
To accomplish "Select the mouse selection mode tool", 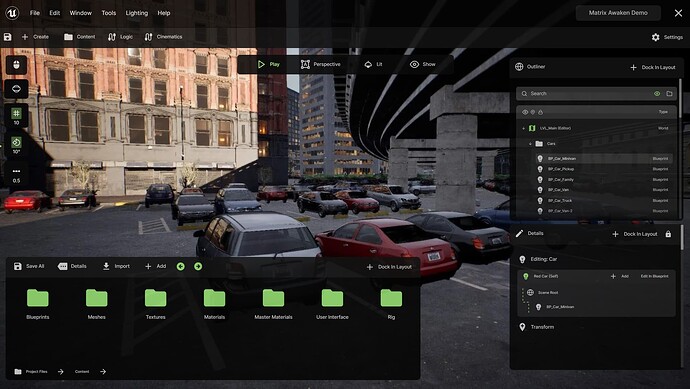I will 16,65.
